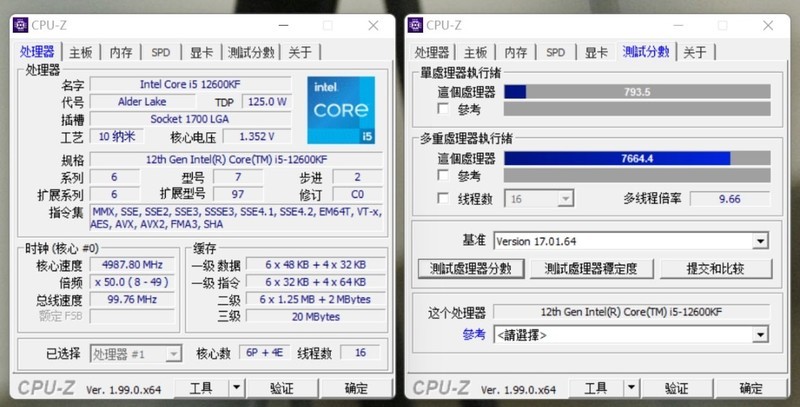Click TDP value 125.0 W
Viewport: 800px width, 407px height.
pos(267,101)
